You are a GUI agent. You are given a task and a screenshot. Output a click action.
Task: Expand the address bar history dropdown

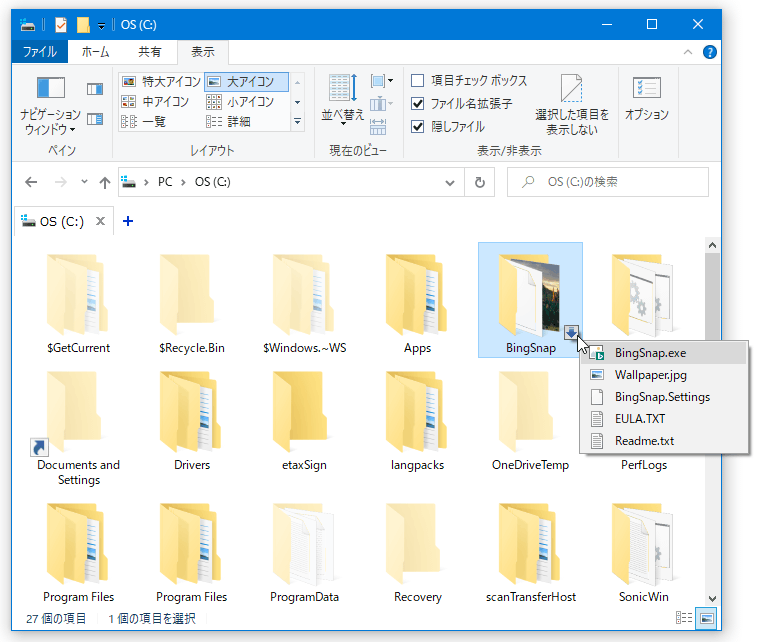pos(450,182)
